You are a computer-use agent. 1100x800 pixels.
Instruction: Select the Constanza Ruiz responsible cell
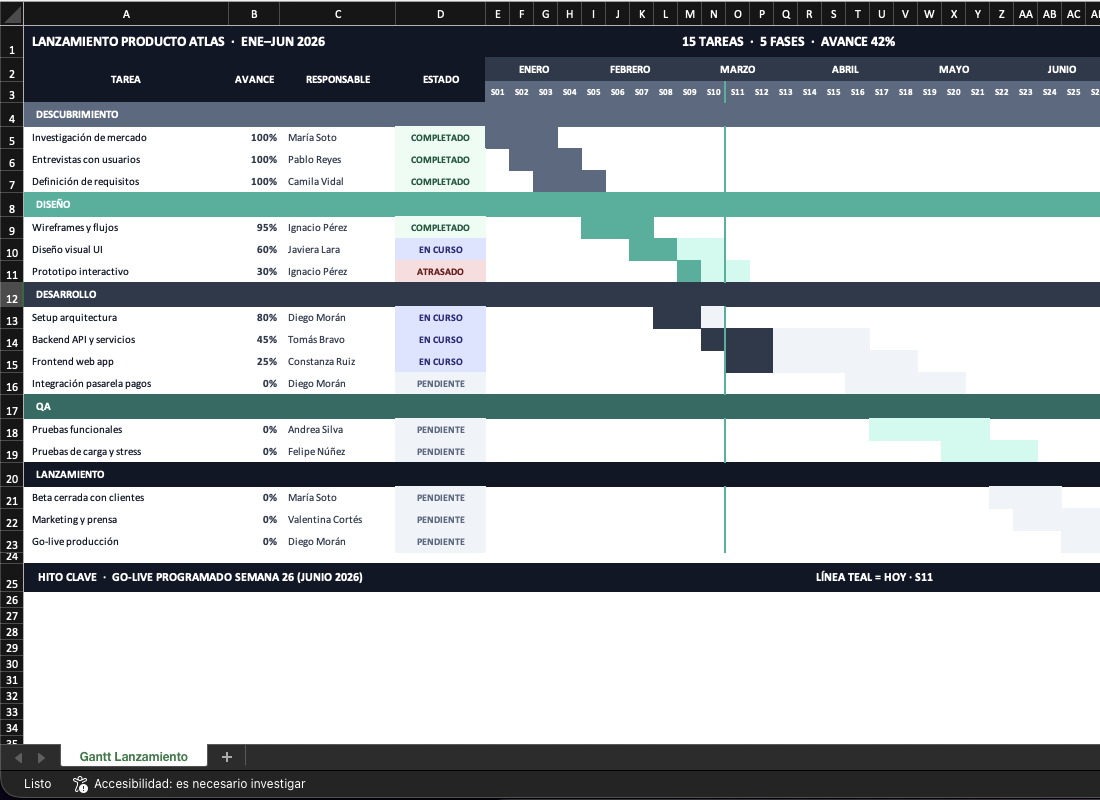(337, 361)
